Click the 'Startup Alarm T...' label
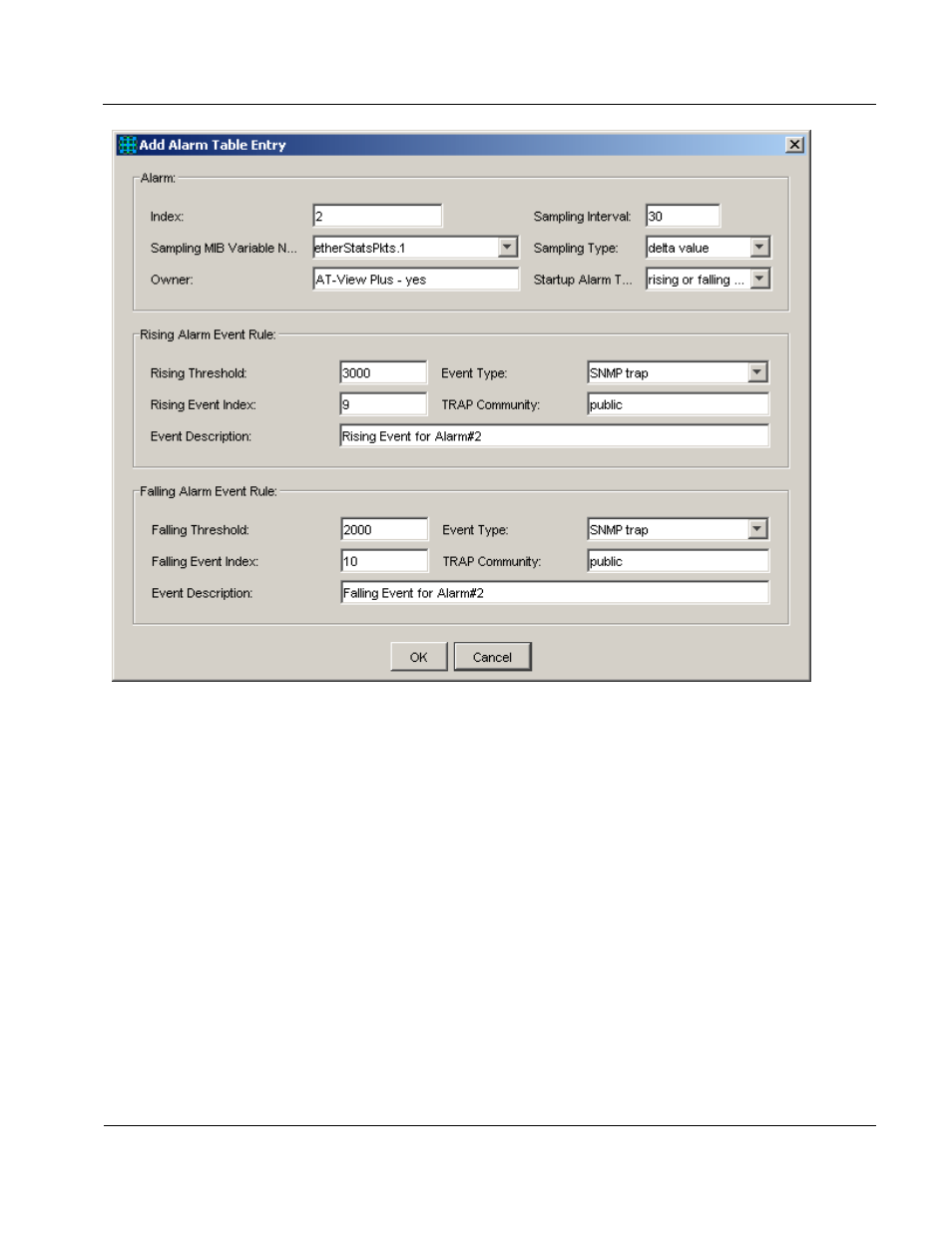The height and width of the screenshot is (1233, 952). 583,281
